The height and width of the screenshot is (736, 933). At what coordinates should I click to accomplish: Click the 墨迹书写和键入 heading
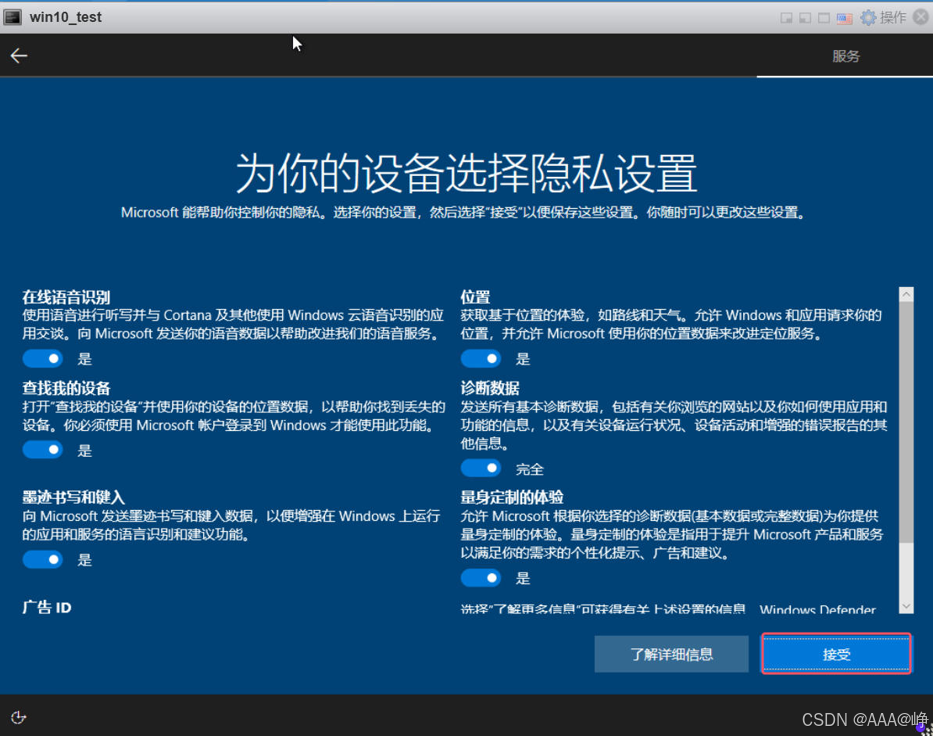point(73,497)
